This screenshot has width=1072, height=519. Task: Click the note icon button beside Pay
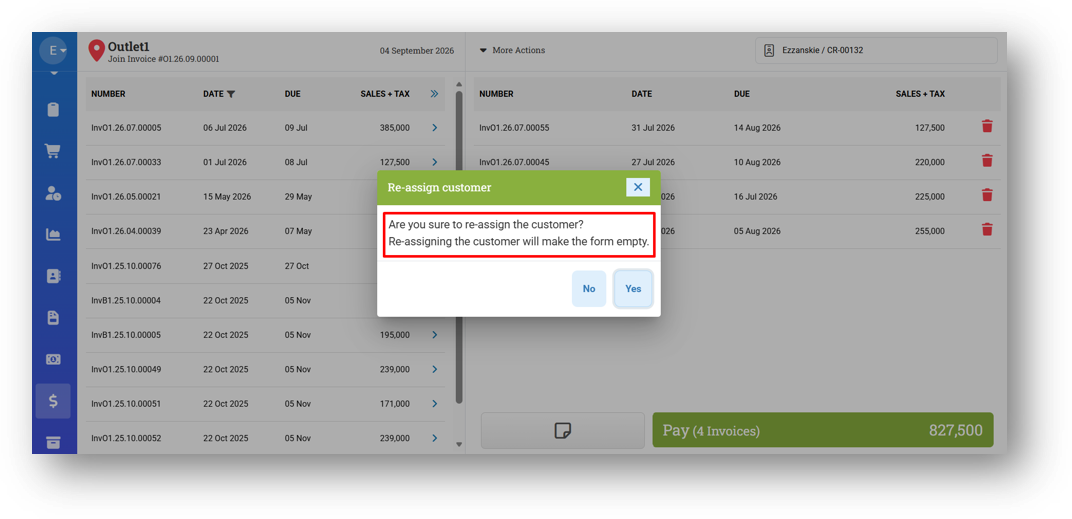(x=563, y=430)
